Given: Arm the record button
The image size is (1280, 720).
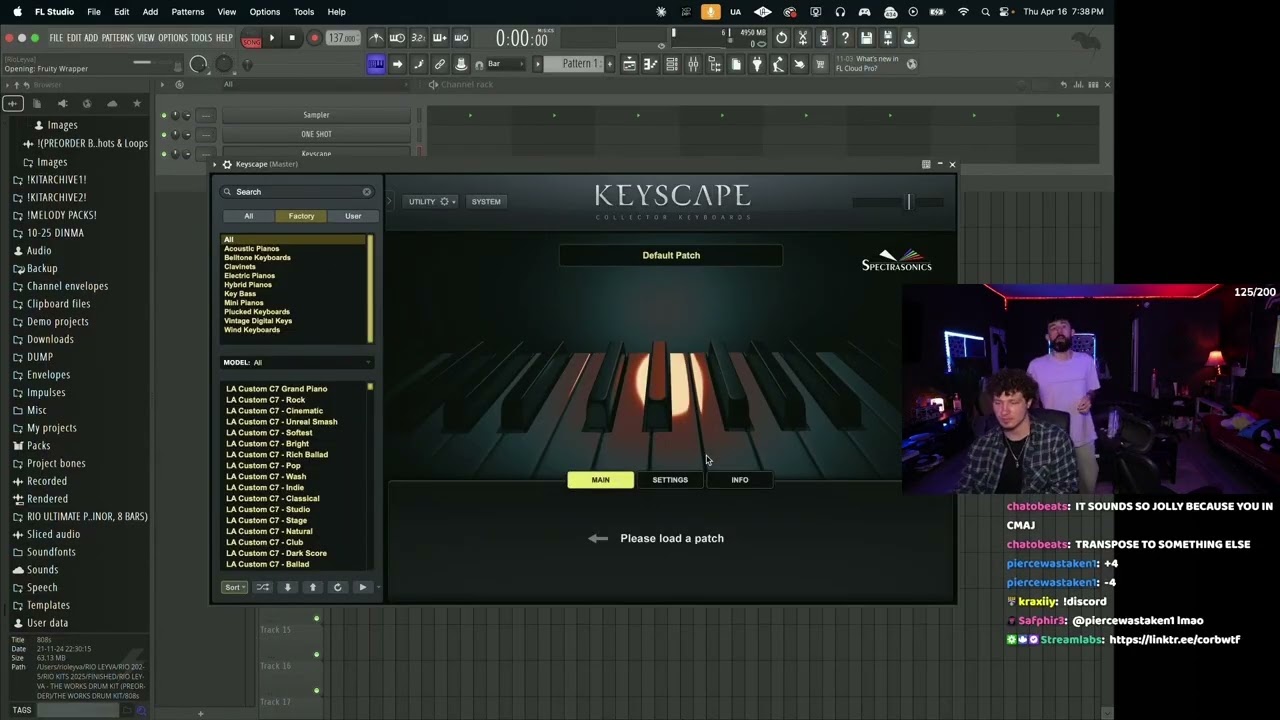Looking at the screenshot, I should pos(314,38).
